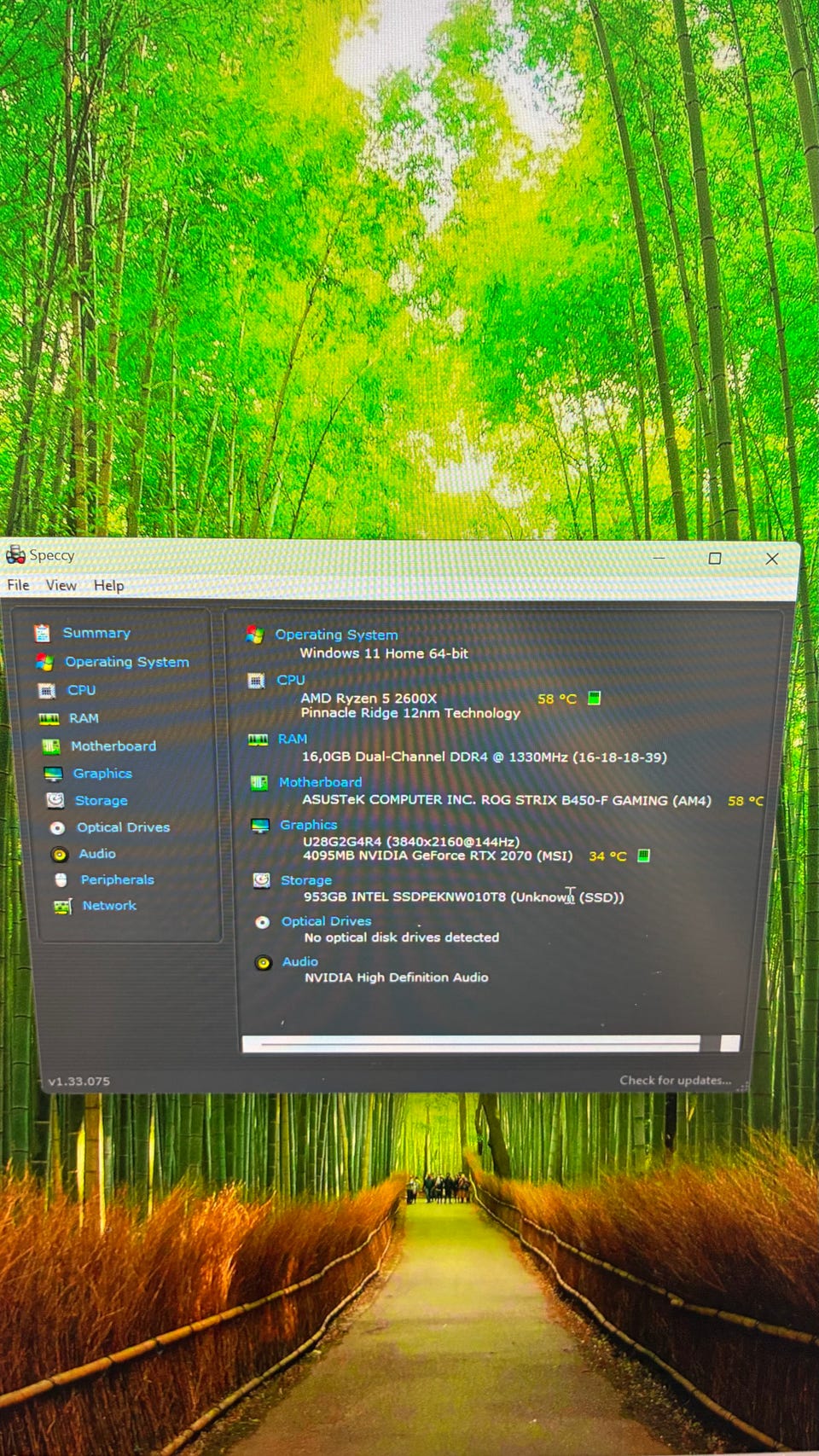Close the Speccy window
The height and width of the screenshot is (1456, 819).
click(x=772, y=559)
